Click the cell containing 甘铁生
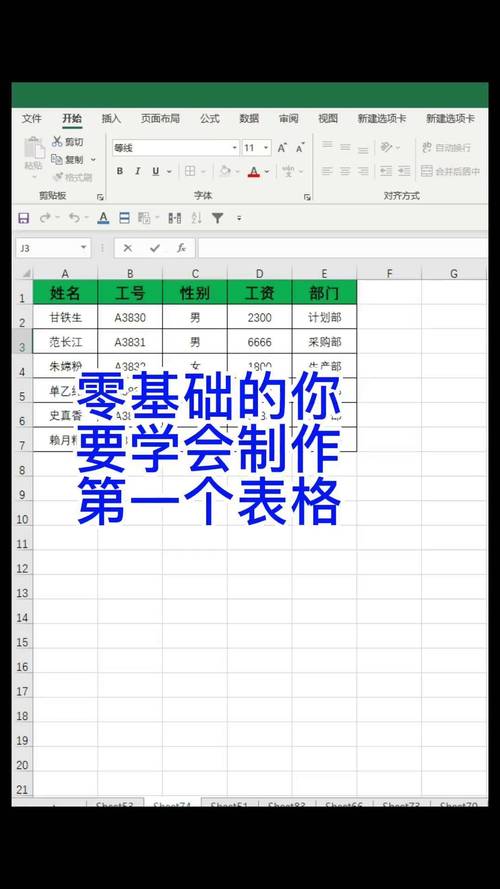500x889 pixels. pos(65,318)
